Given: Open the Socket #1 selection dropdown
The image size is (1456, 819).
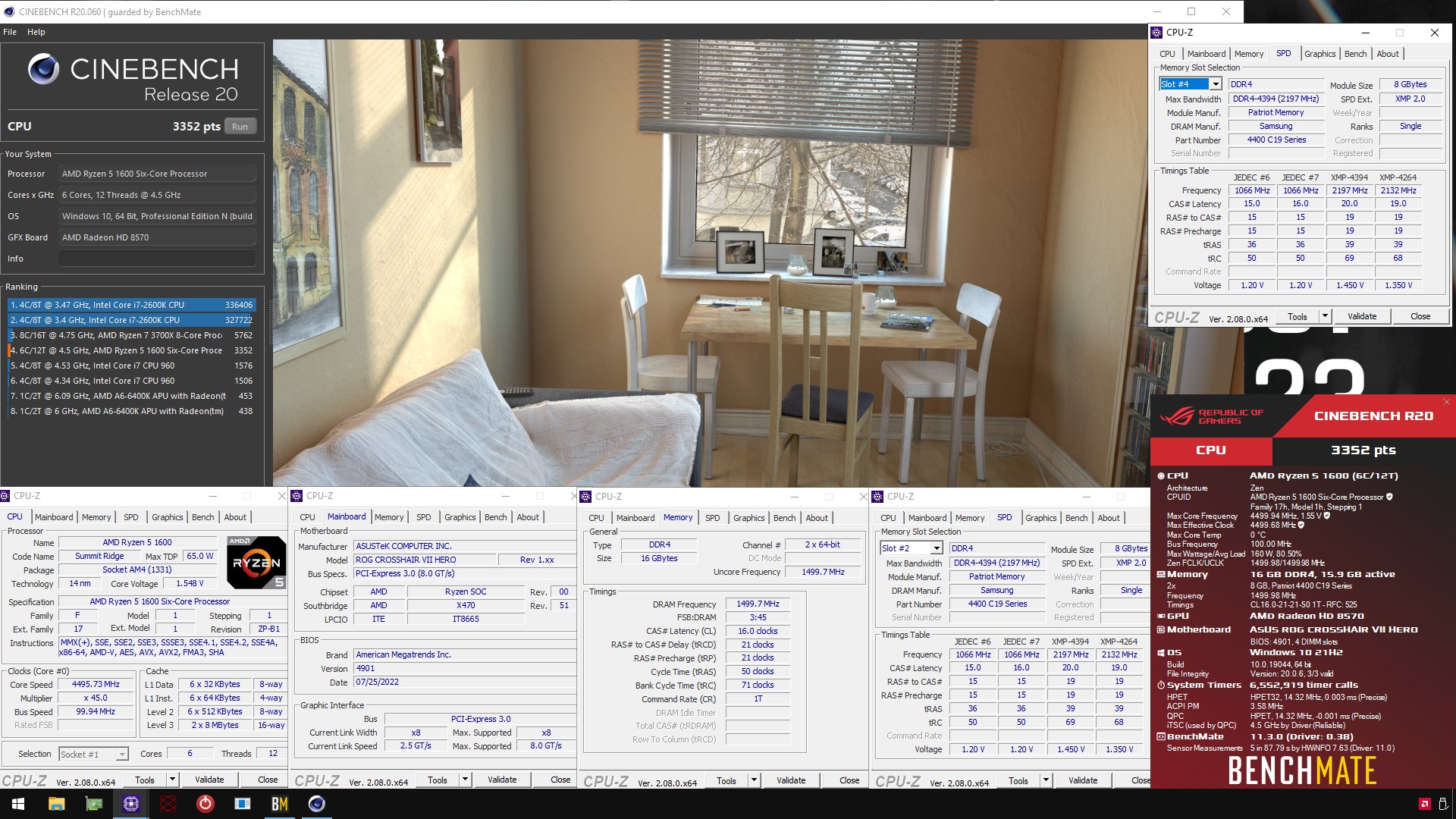Looking at the screenshot, I should (121, 755).
